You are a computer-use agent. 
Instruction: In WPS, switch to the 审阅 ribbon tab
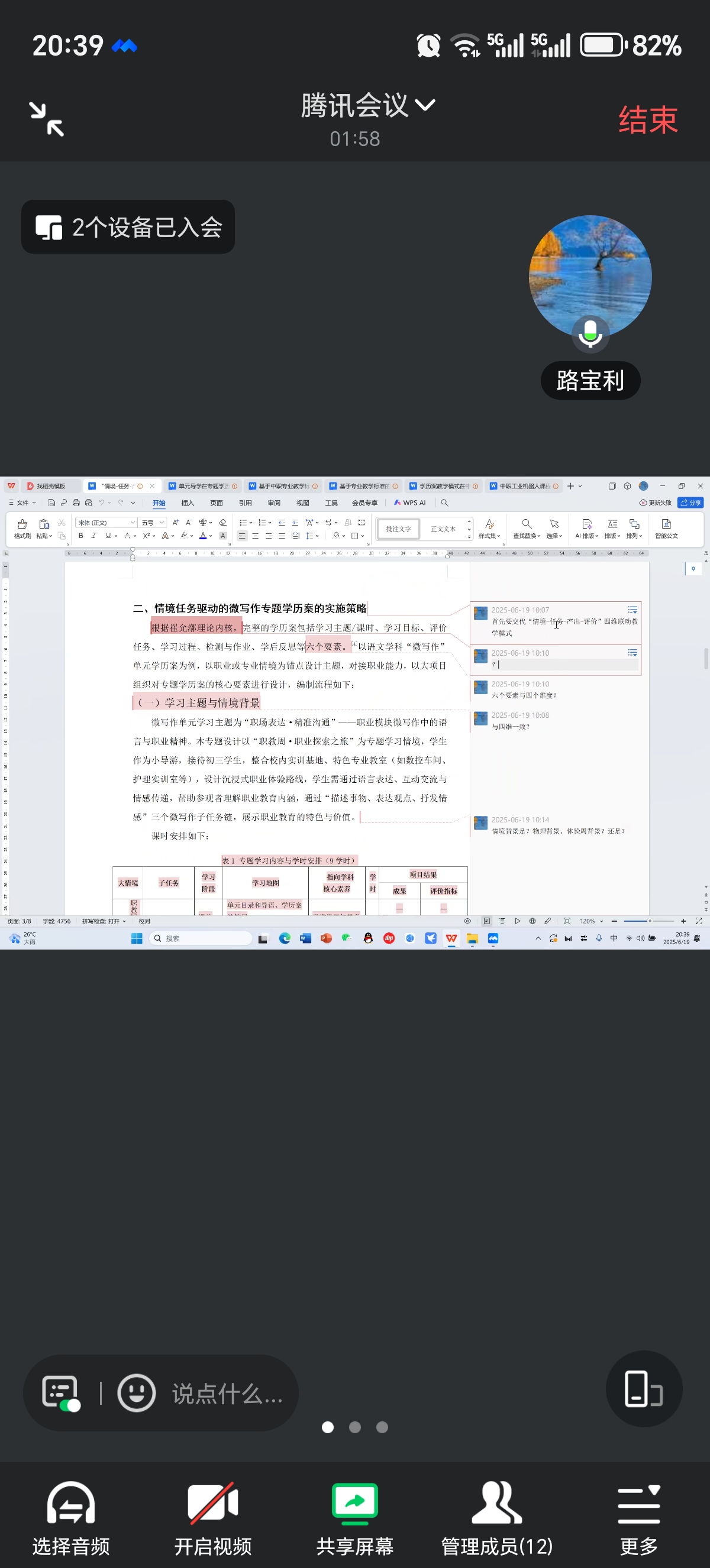274,503
